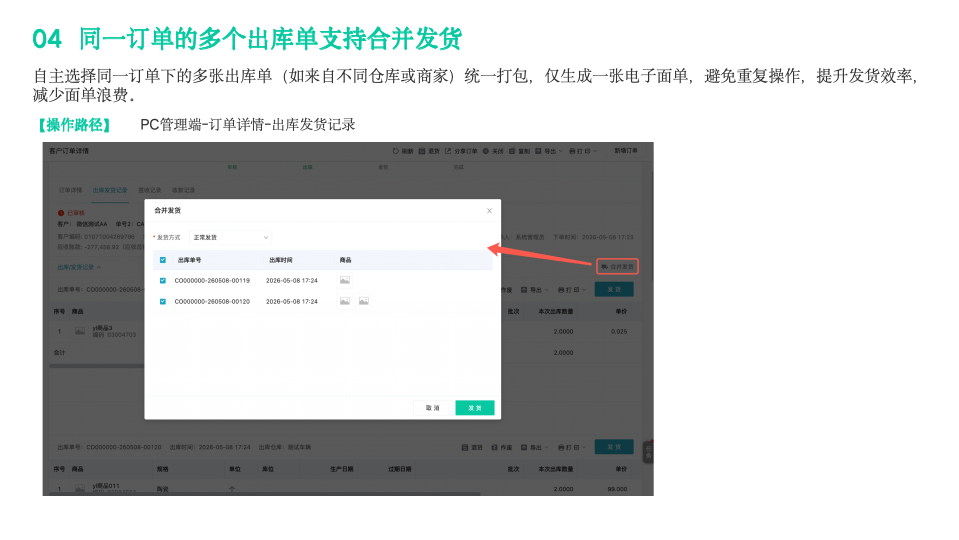This screenshot has width=959, height=540.
Task: Click the green 发货 button in dialog
Action: [x=475, y=408]
